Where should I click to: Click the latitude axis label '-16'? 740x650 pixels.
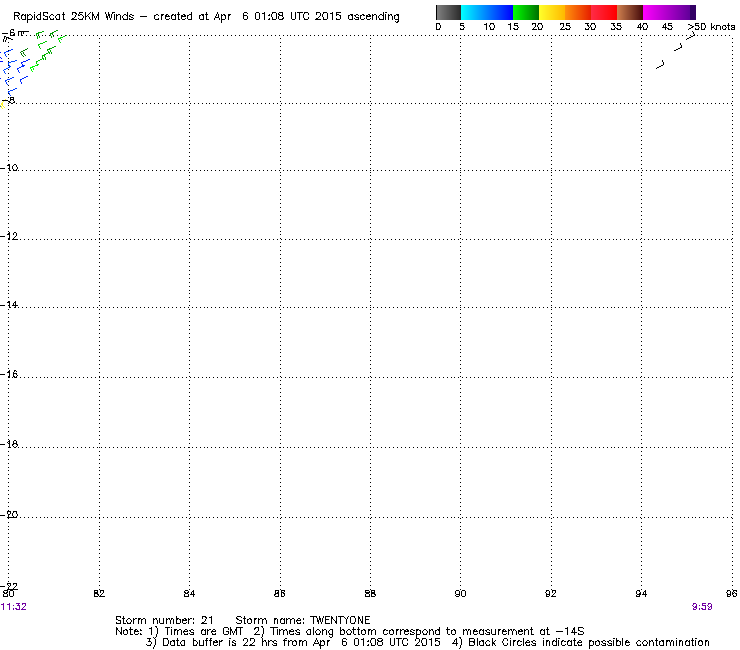9,374
